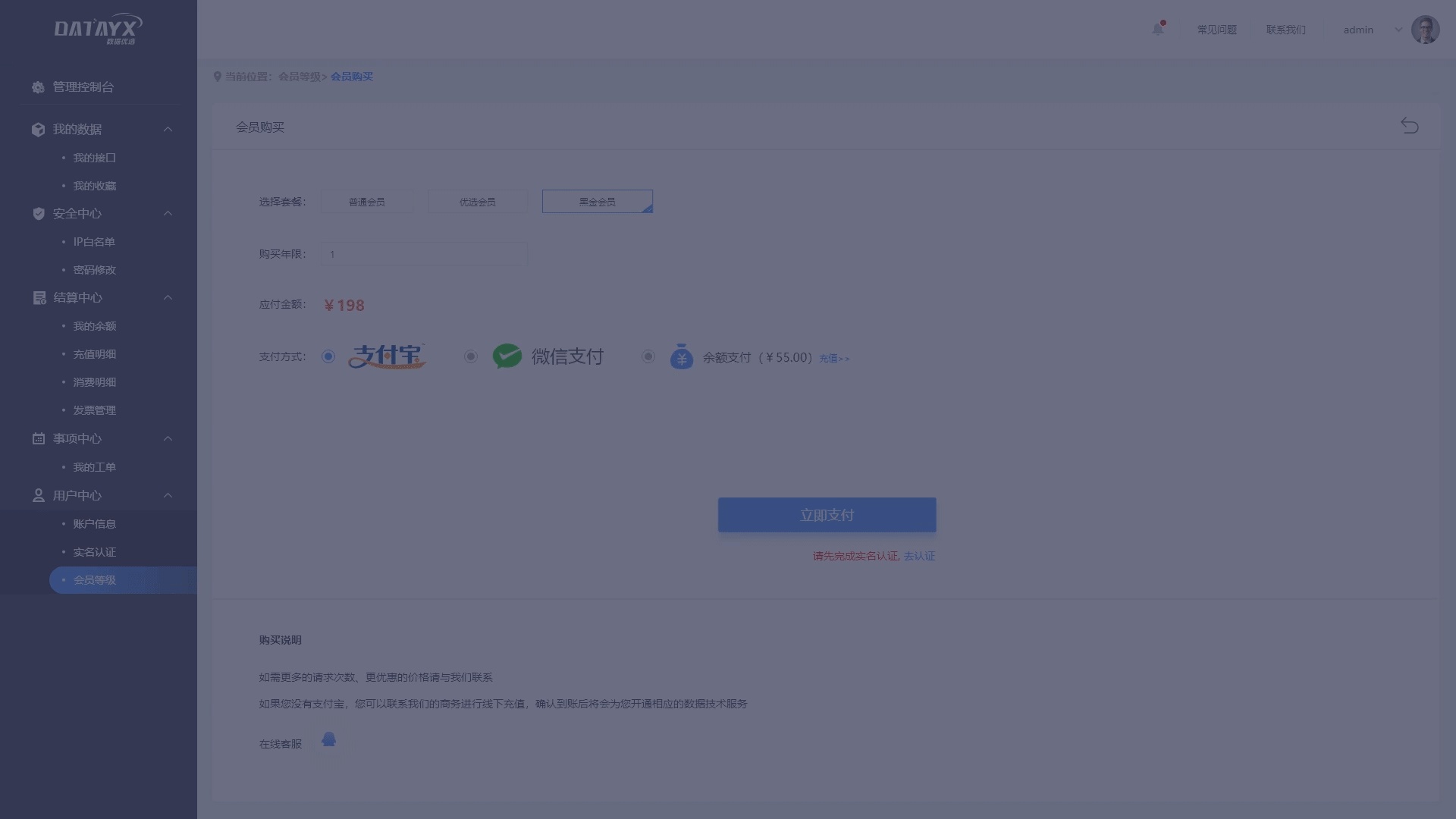The height and width of the screenshot is (819, 1456).
Task: Click the DATAYX logo
Action: [x=98, y=30]
